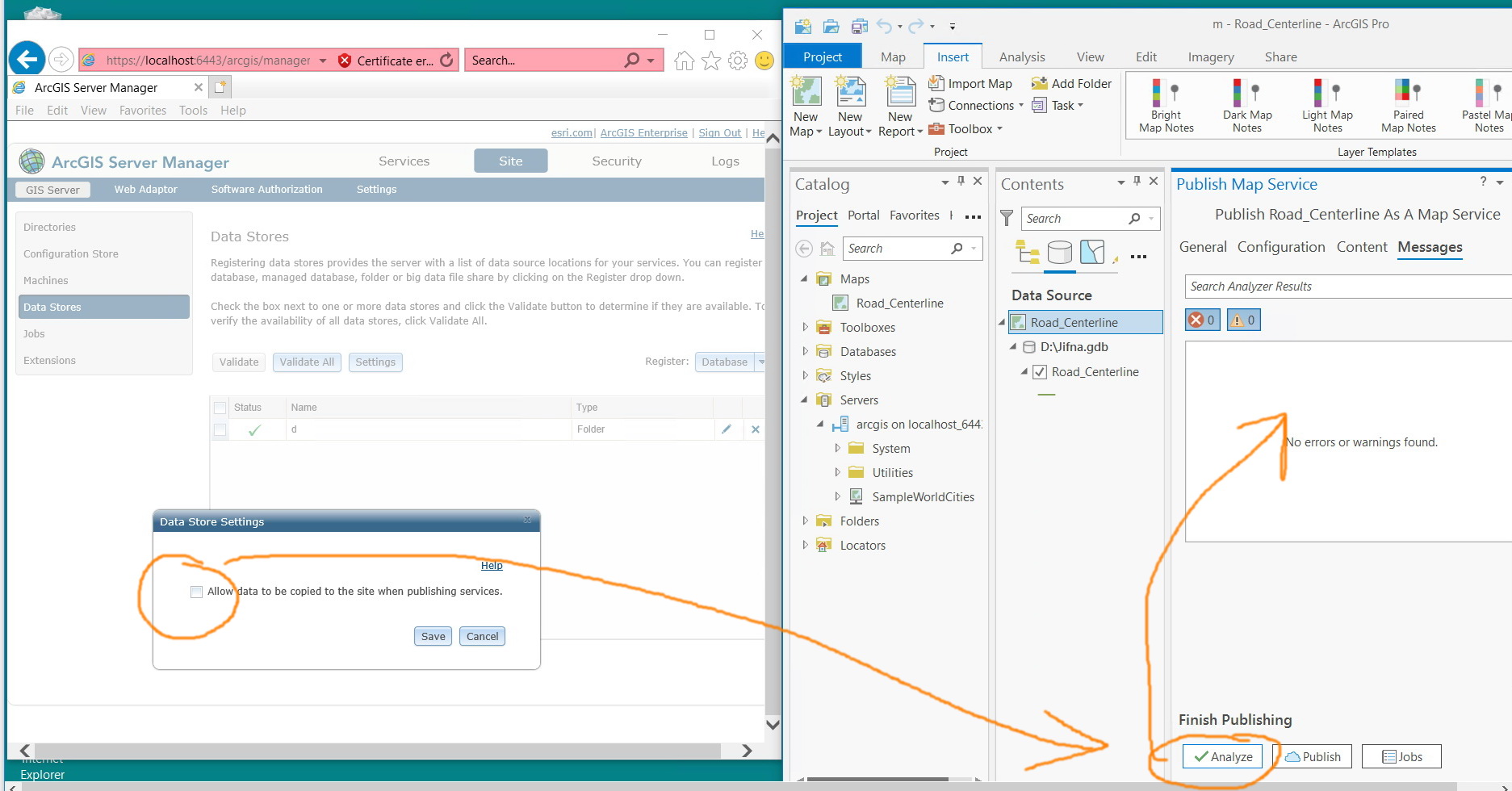1512x791 pixels.
Task: Click Import Map in Insert ribbon
Action: pos(970,83)
